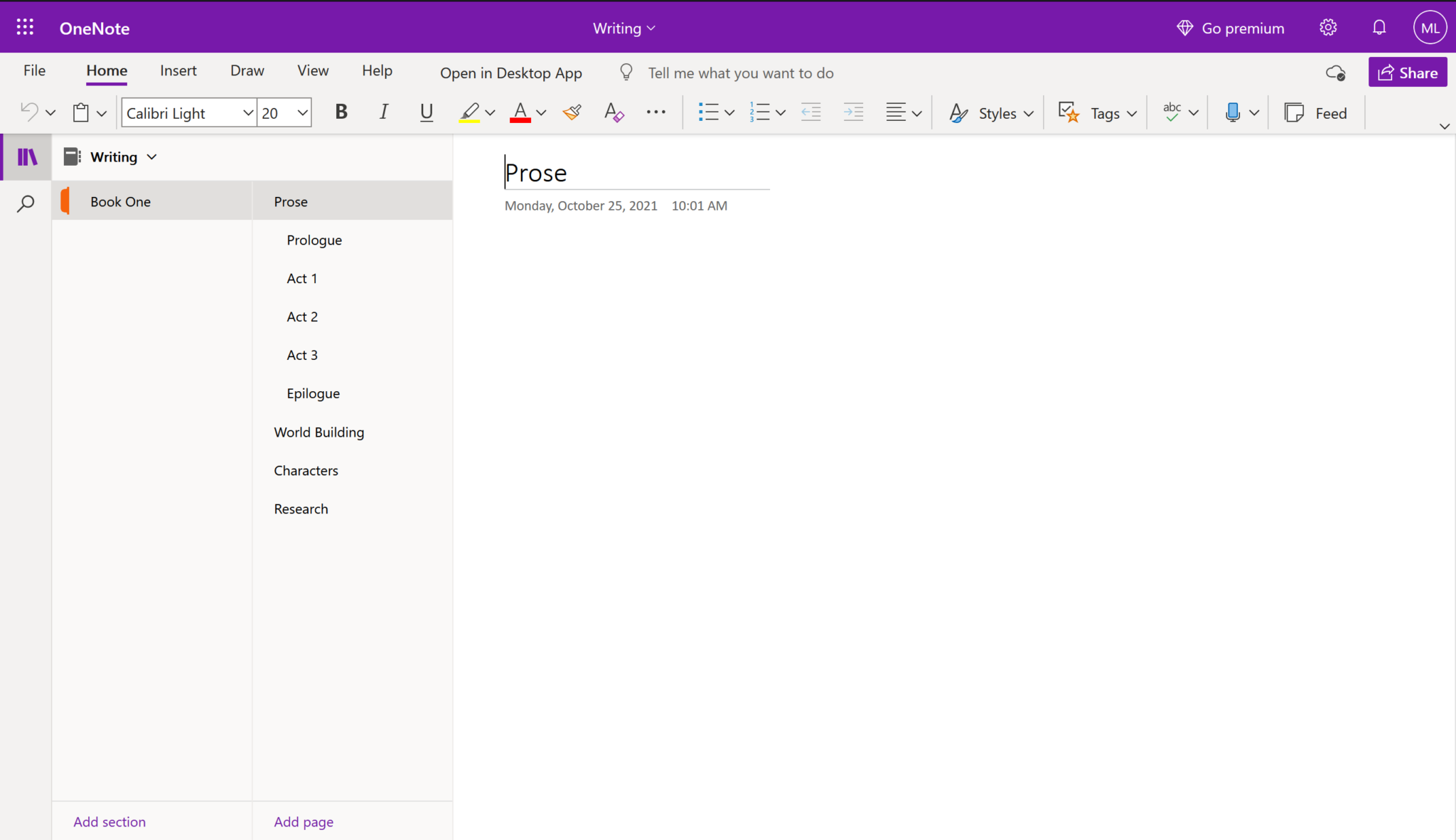Clear all formatting

point(612,112)
